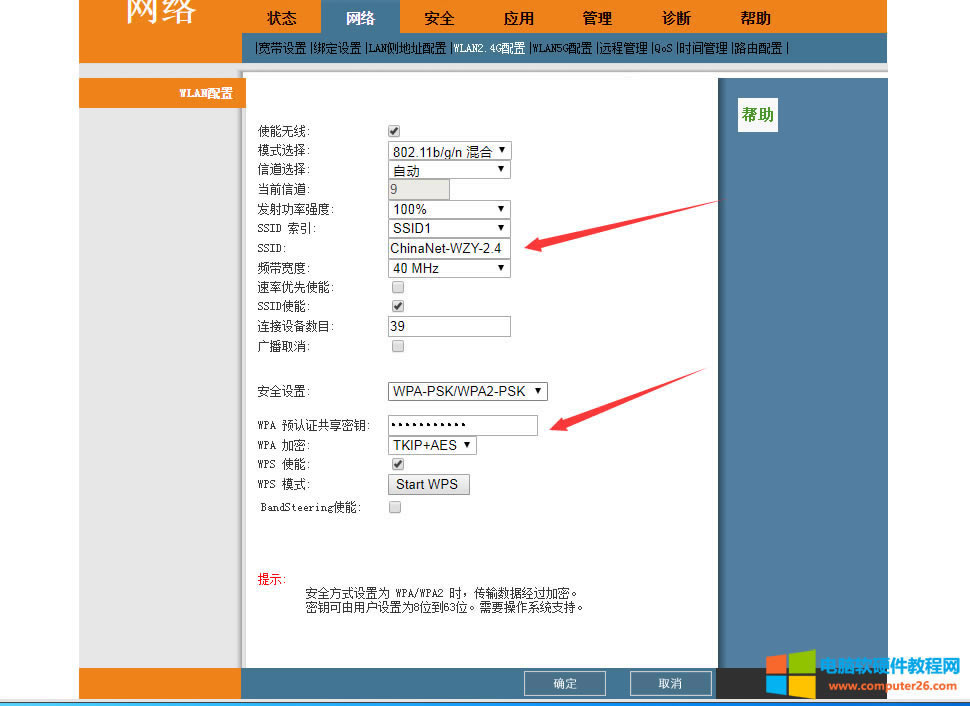970x706 pixels.
Task: Open the 安全 (Security) menu
Action: click(439, 18)
